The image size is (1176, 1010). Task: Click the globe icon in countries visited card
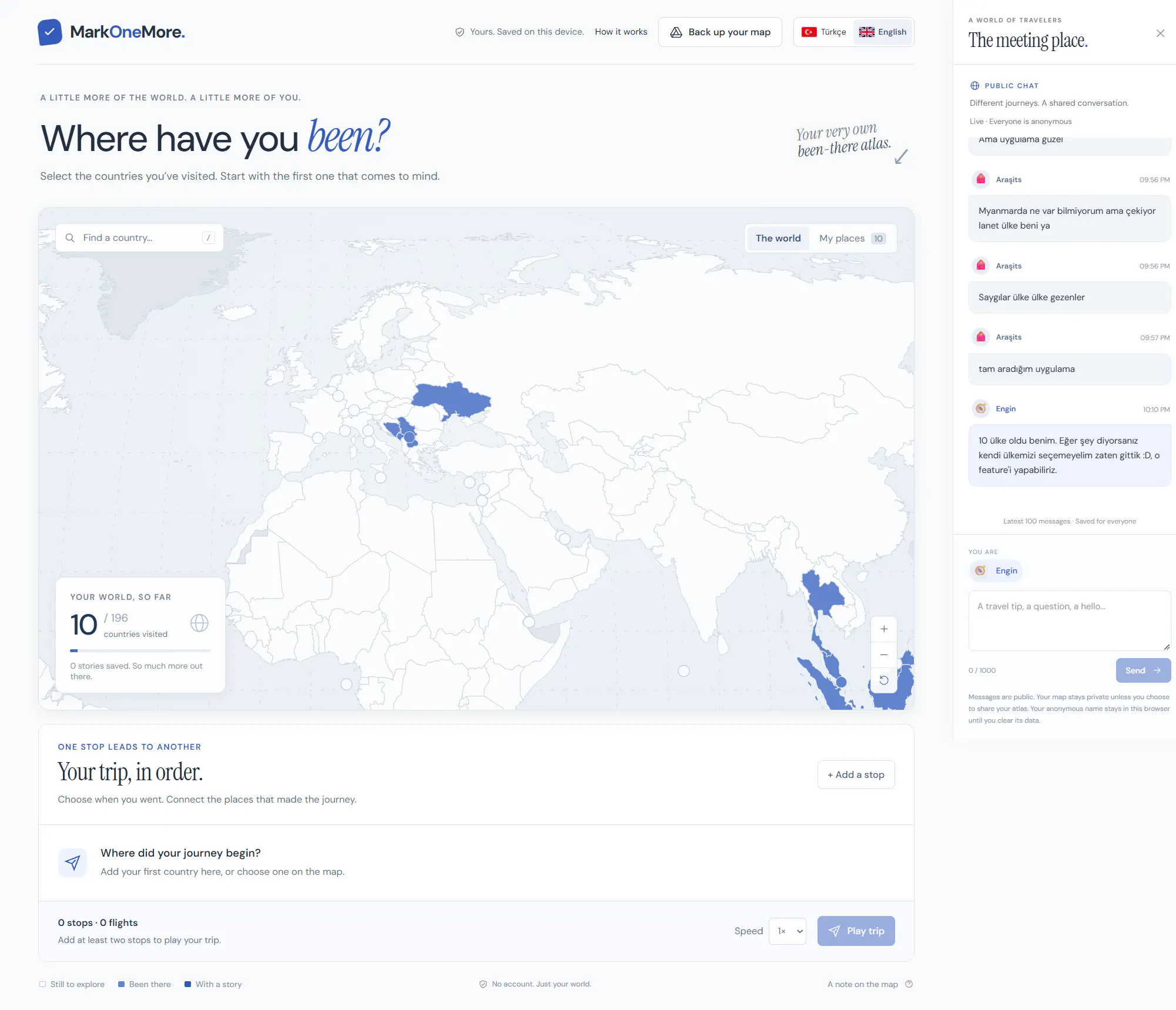(200, 623)
